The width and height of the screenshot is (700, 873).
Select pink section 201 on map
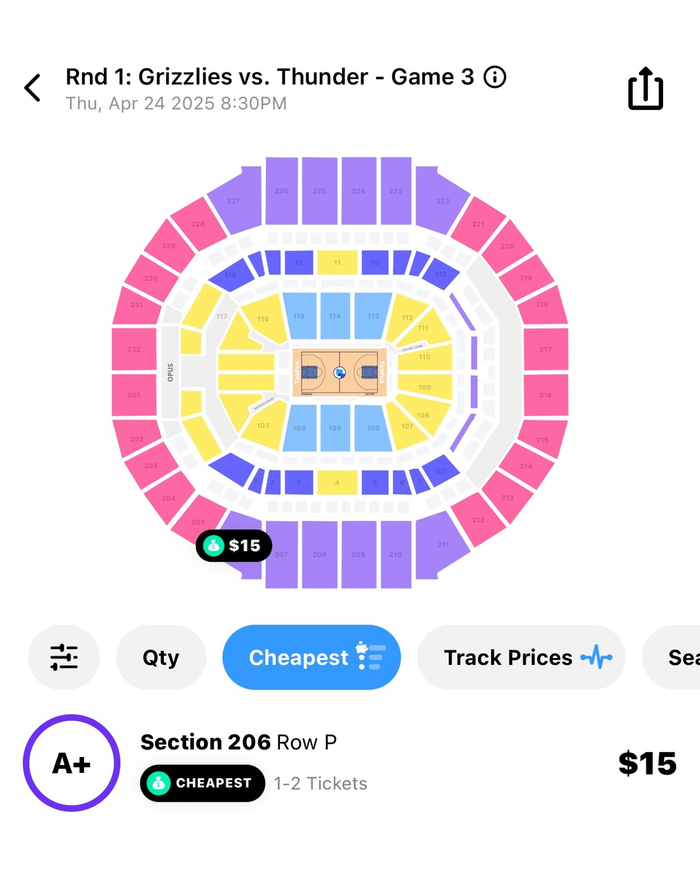135,395
